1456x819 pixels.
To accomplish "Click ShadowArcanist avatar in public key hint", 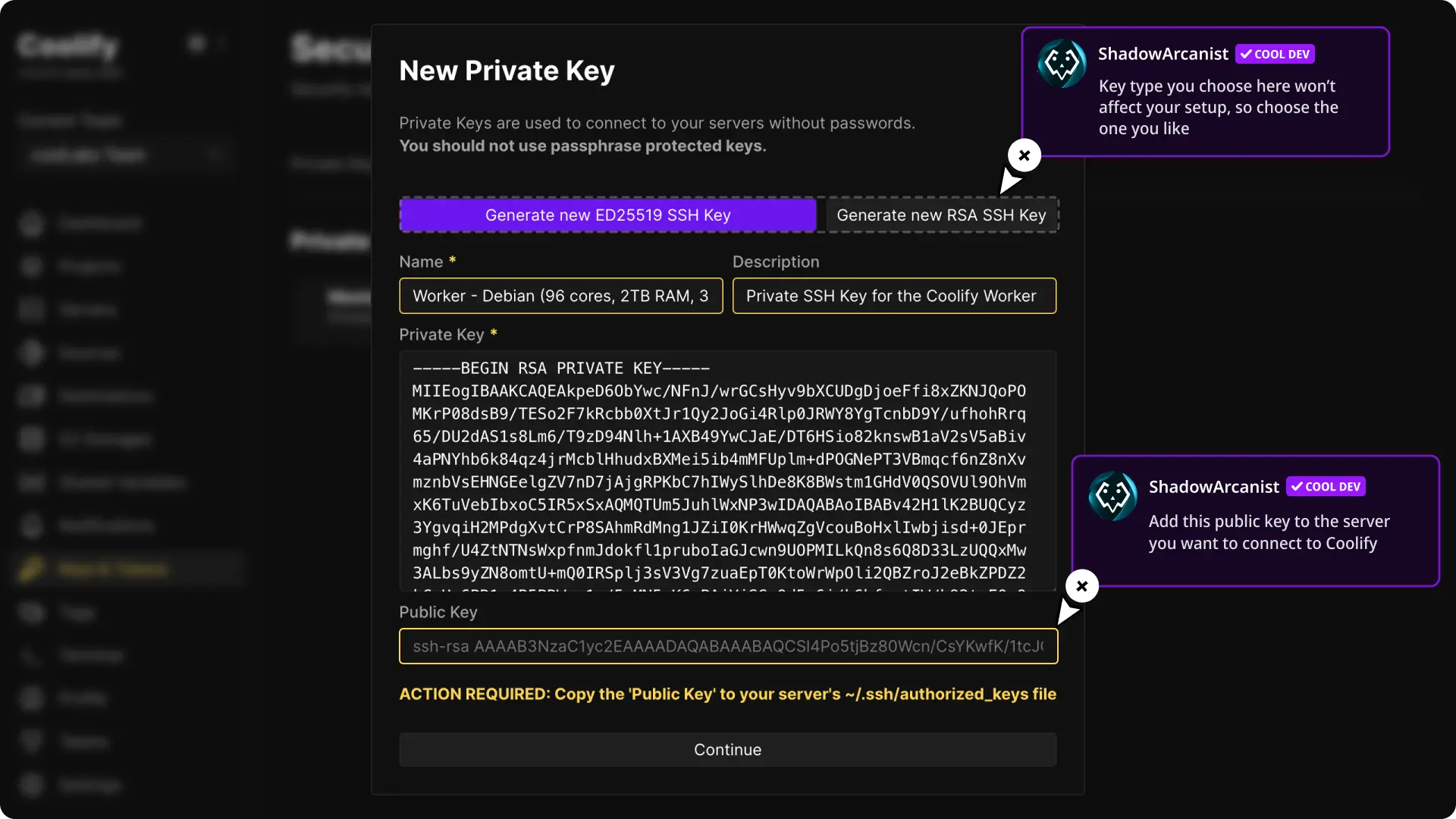I will (x=1112, y=497).
